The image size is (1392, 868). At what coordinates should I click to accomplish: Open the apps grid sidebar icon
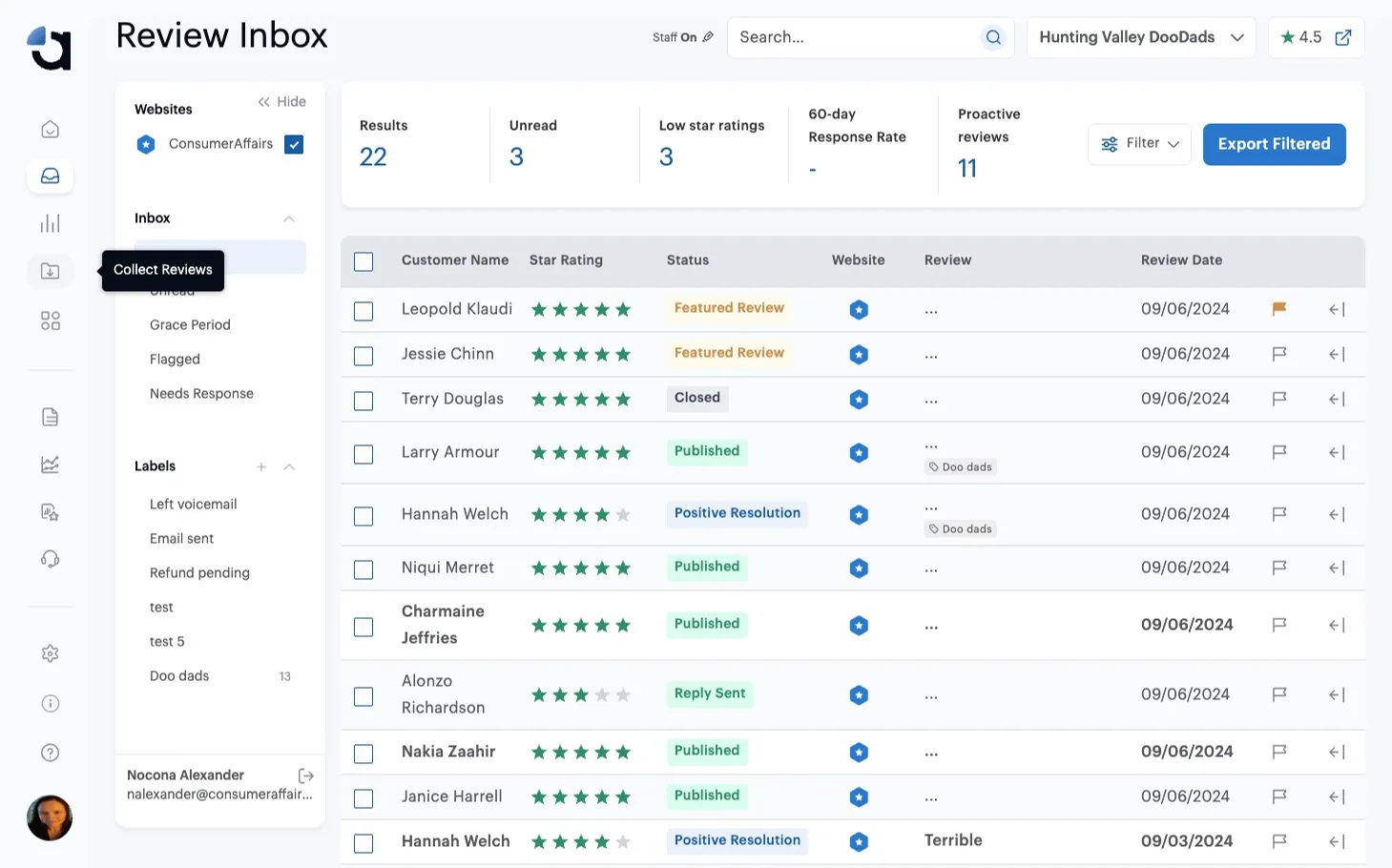click(x=51, y=320)
